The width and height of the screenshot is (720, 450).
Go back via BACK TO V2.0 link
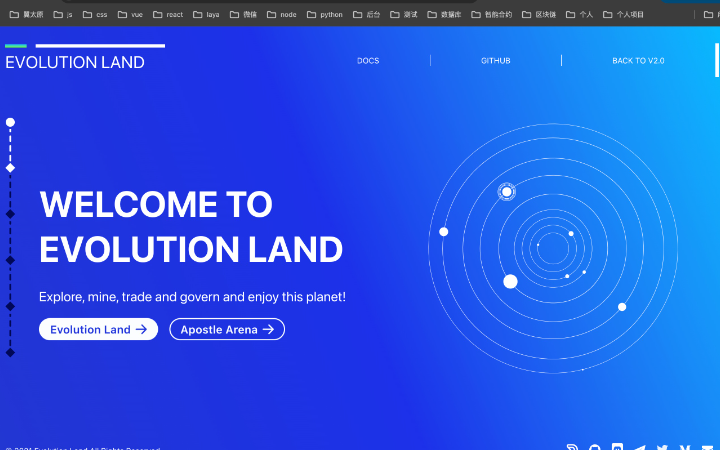[638, 61]
